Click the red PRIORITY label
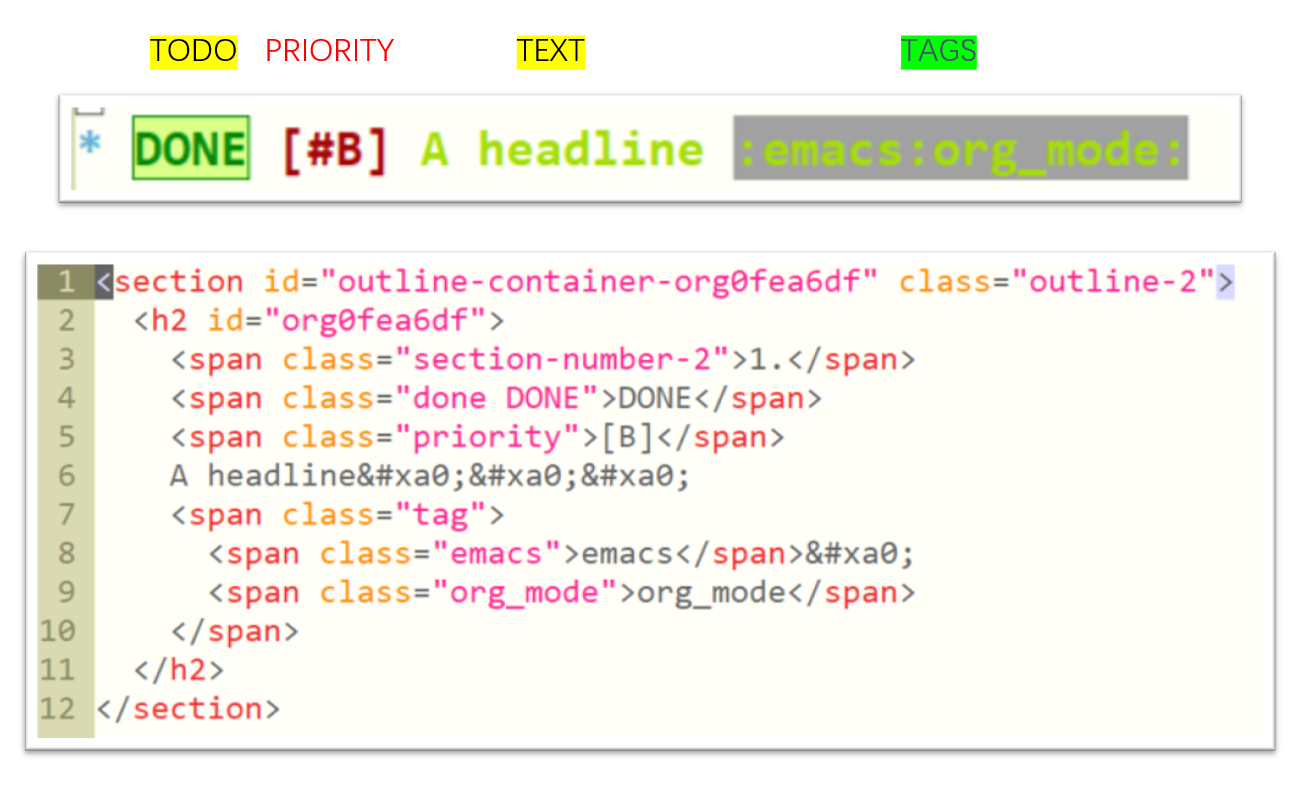Screen dimensions: 1315x786 (329, 51)
